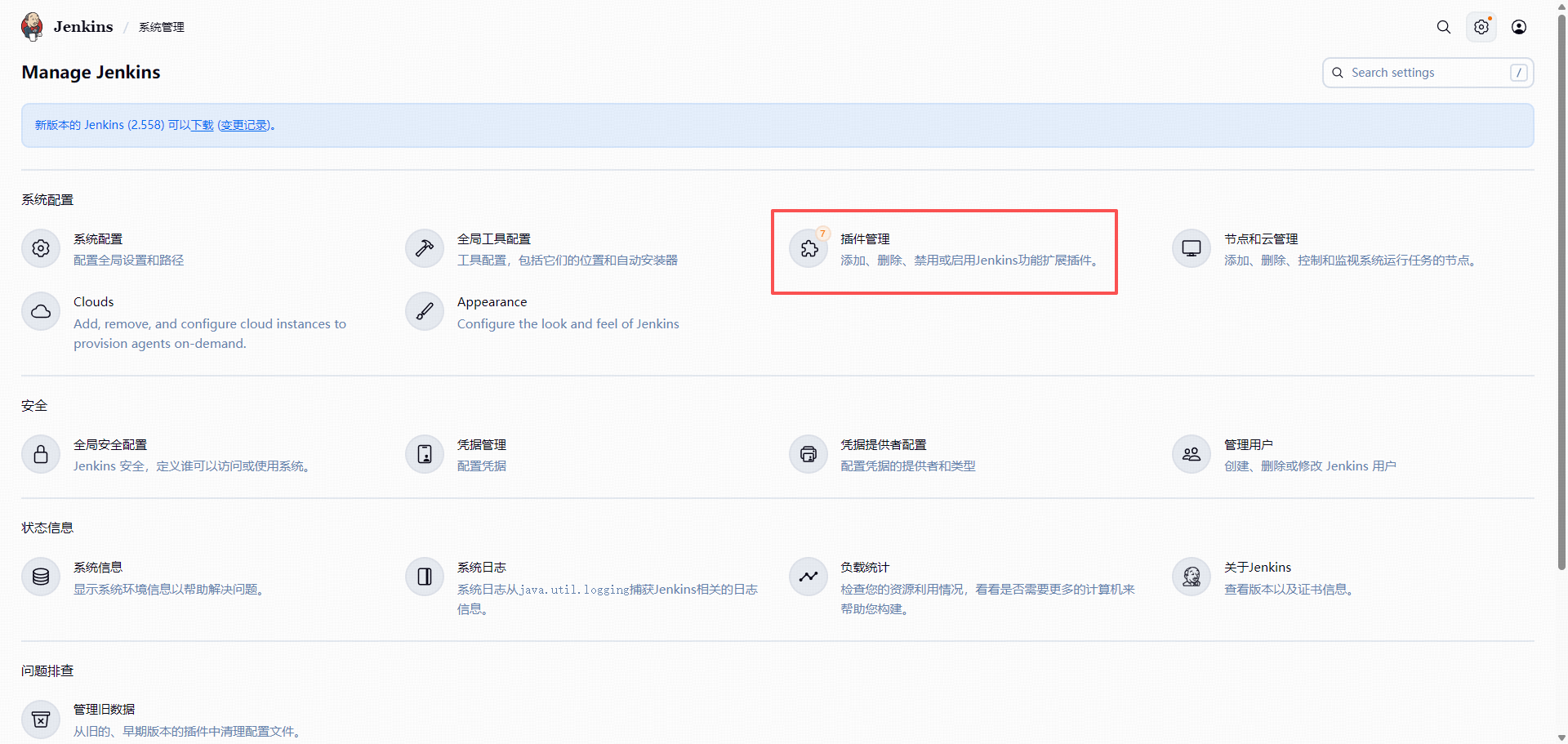Open the header search magnifier icon

(x=1444, y=27)
